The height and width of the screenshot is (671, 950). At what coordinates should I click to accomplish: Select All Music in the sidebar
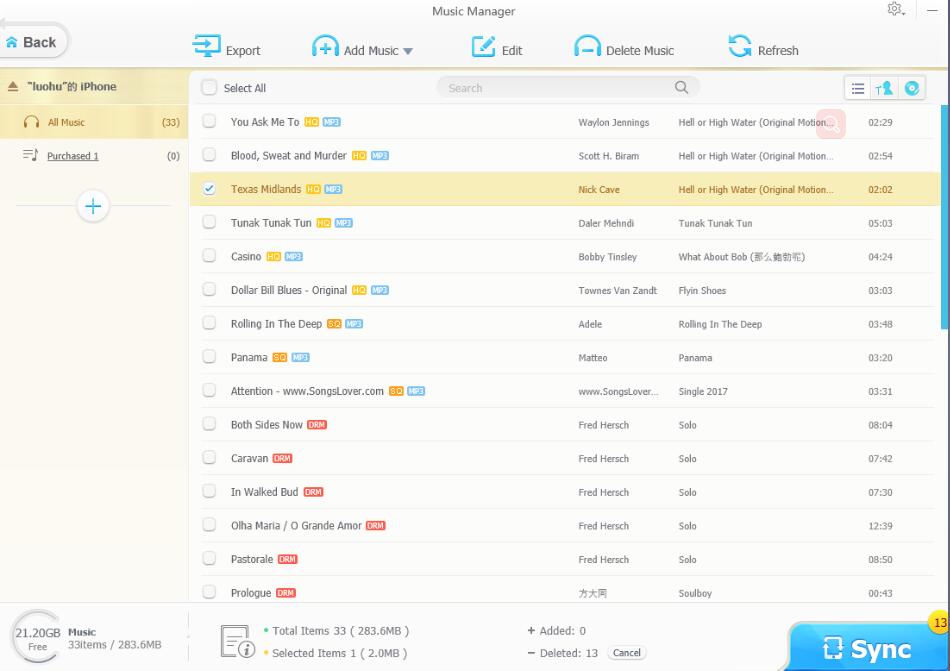pos(66,122)
